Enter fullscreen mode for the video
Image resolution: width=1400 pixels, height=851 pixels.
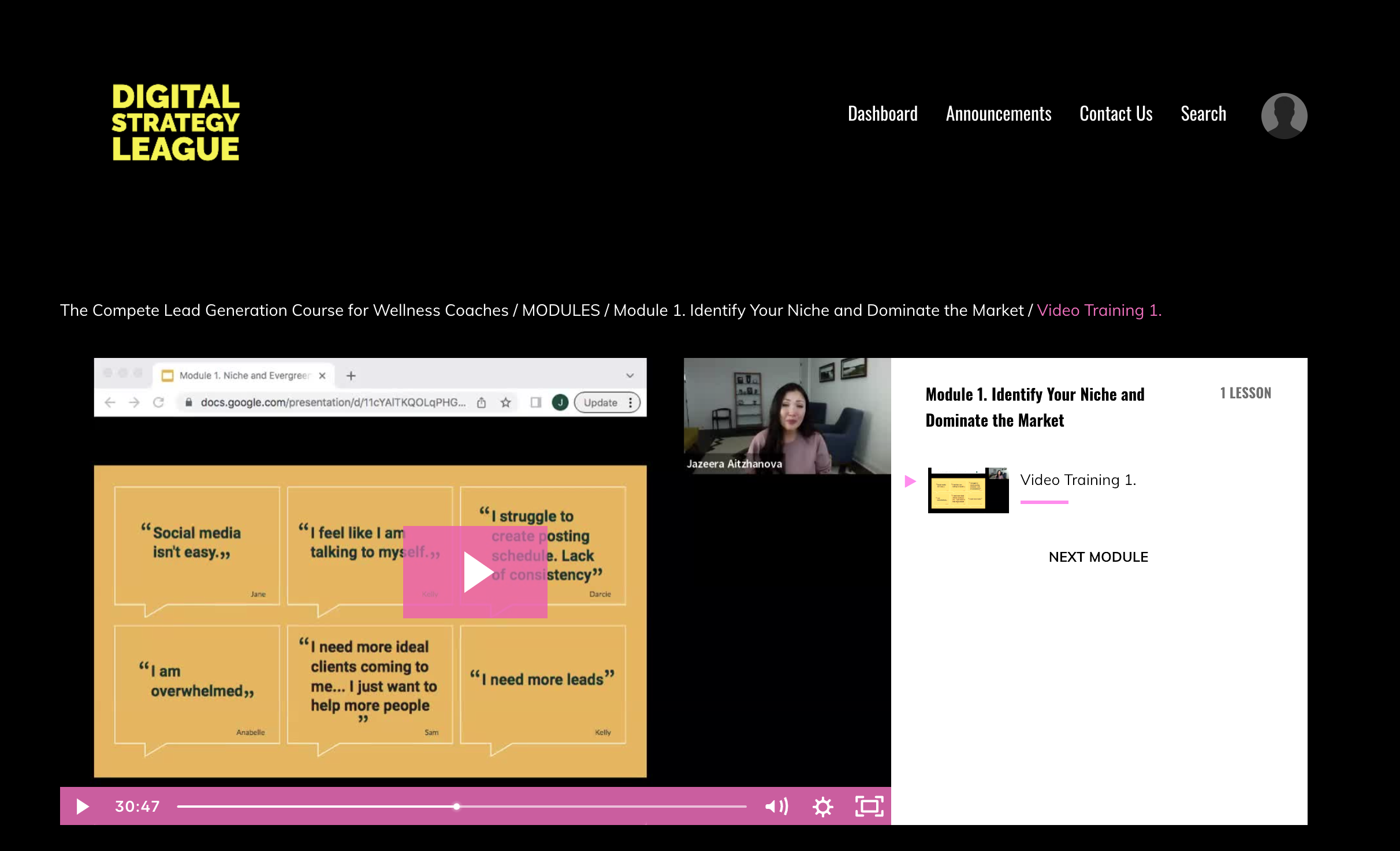(x=869, y=806)
